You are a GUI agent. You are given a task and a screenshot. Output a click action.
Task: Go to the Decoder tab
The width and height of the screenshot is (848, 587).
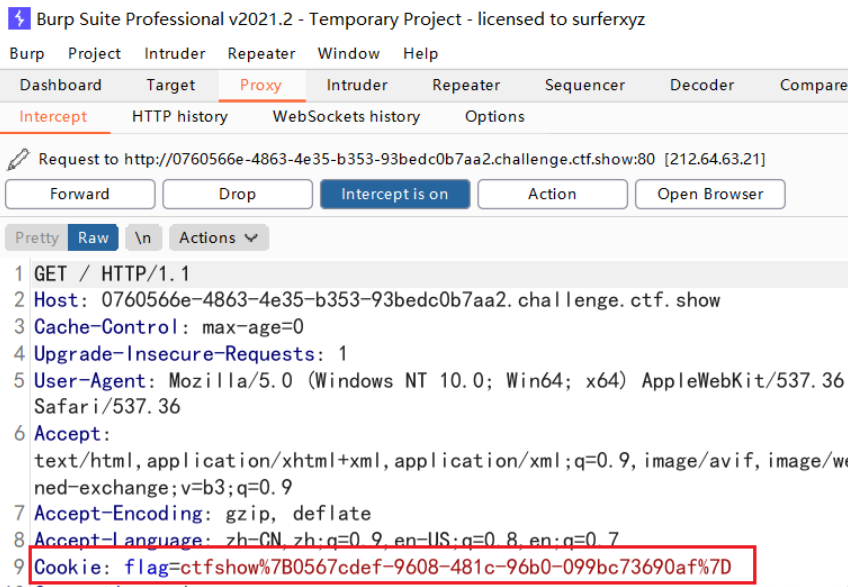702,85
